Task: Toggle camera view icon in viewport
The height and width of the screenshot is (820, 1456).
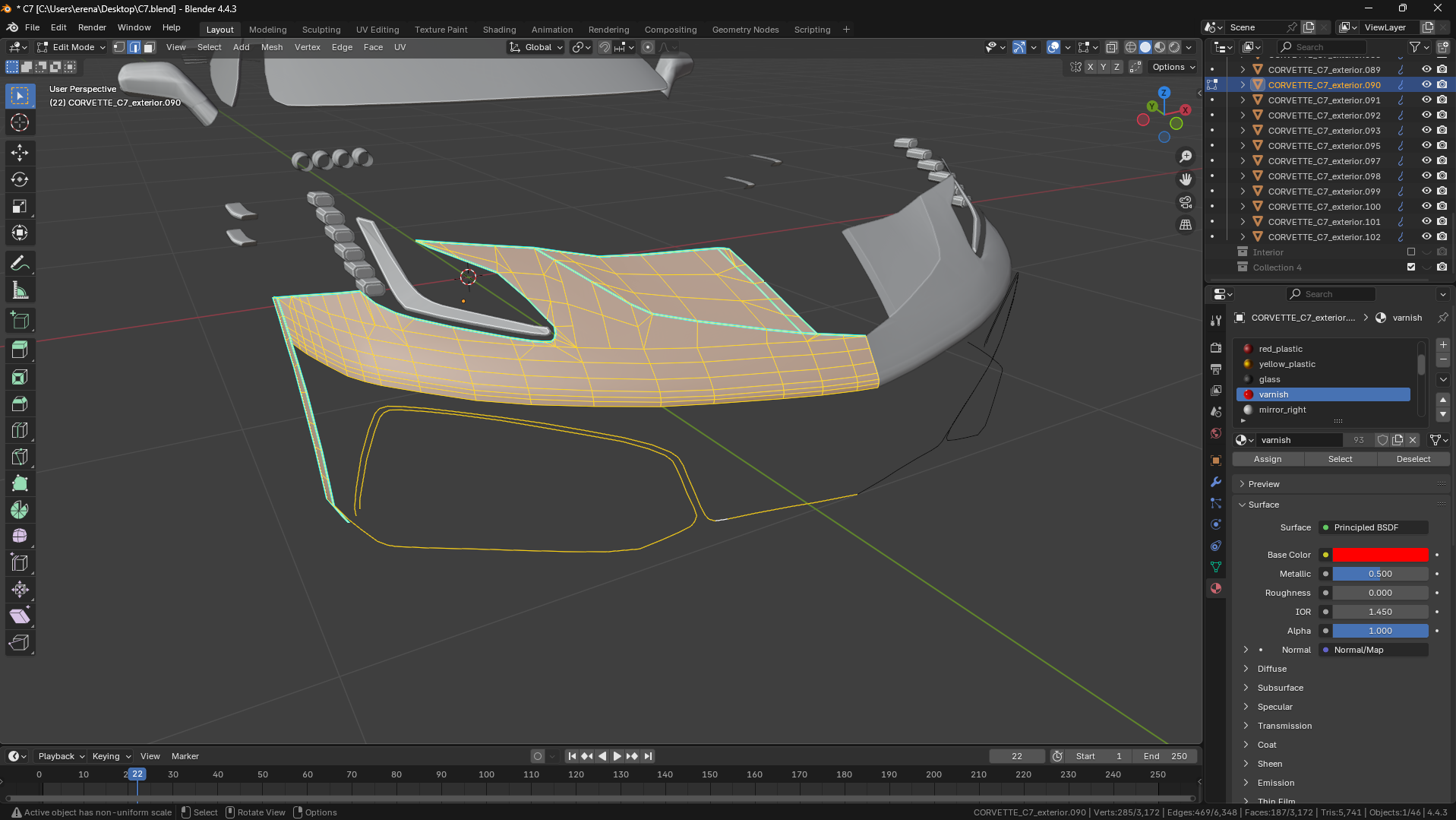Action: (1185, 202)
